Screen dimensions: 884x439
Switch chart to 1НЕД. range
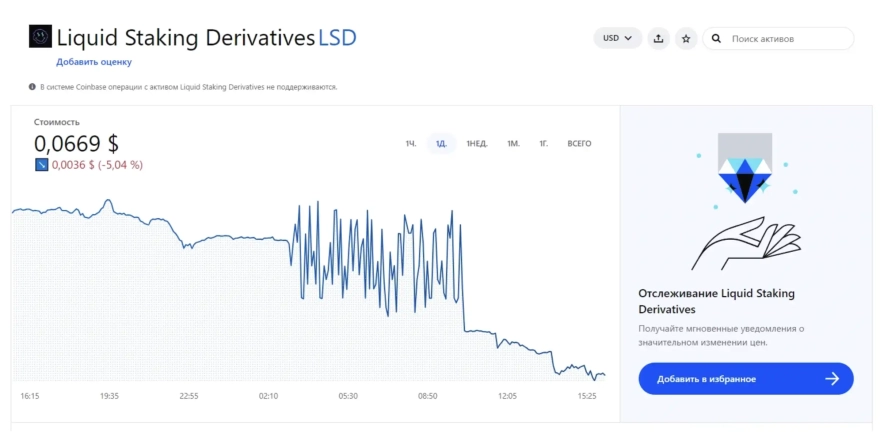pyautogui.click(x=477, y=144)
